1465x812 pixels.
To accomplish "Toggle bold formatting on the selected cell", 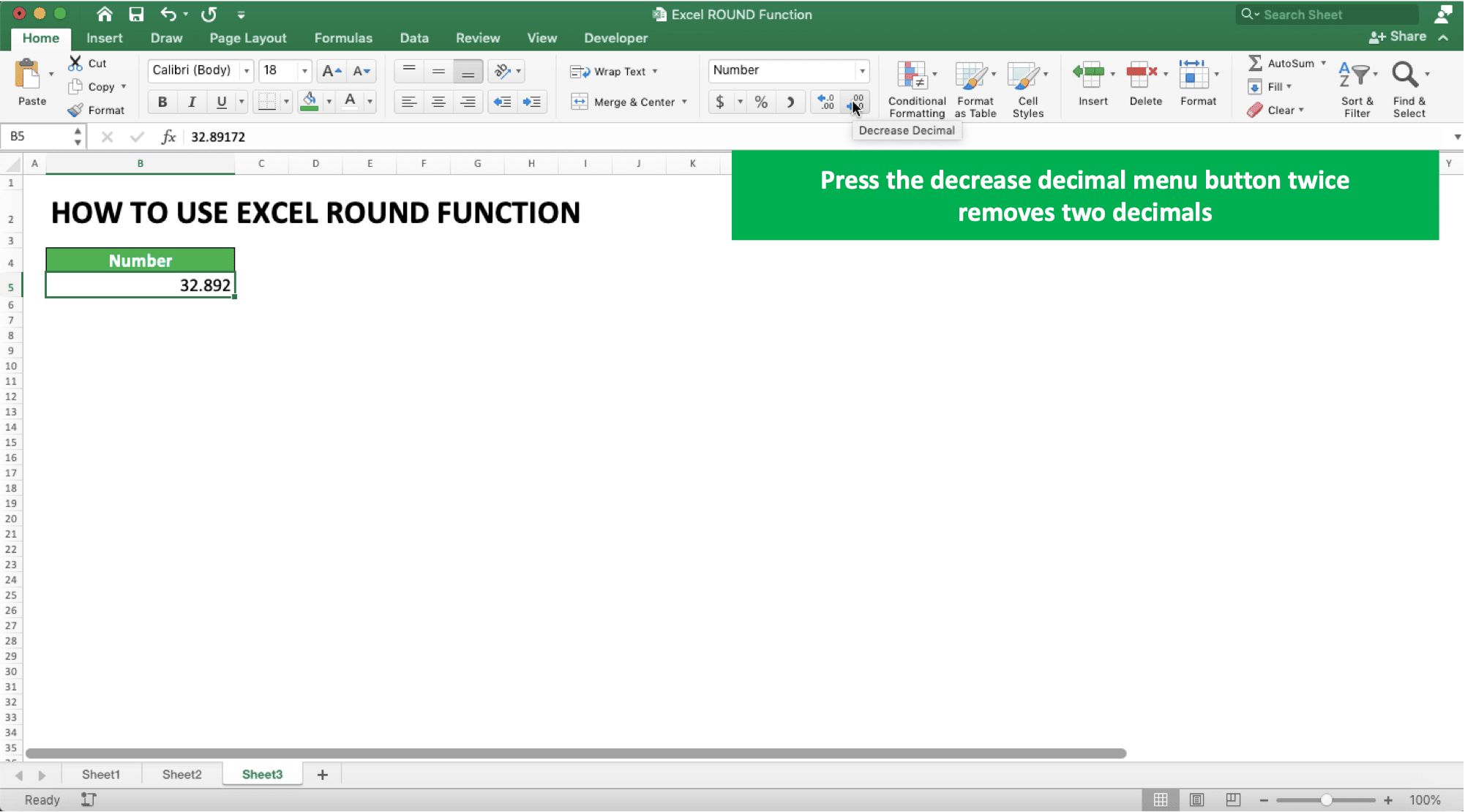I will pyautogui.click(x=162, y=102).
